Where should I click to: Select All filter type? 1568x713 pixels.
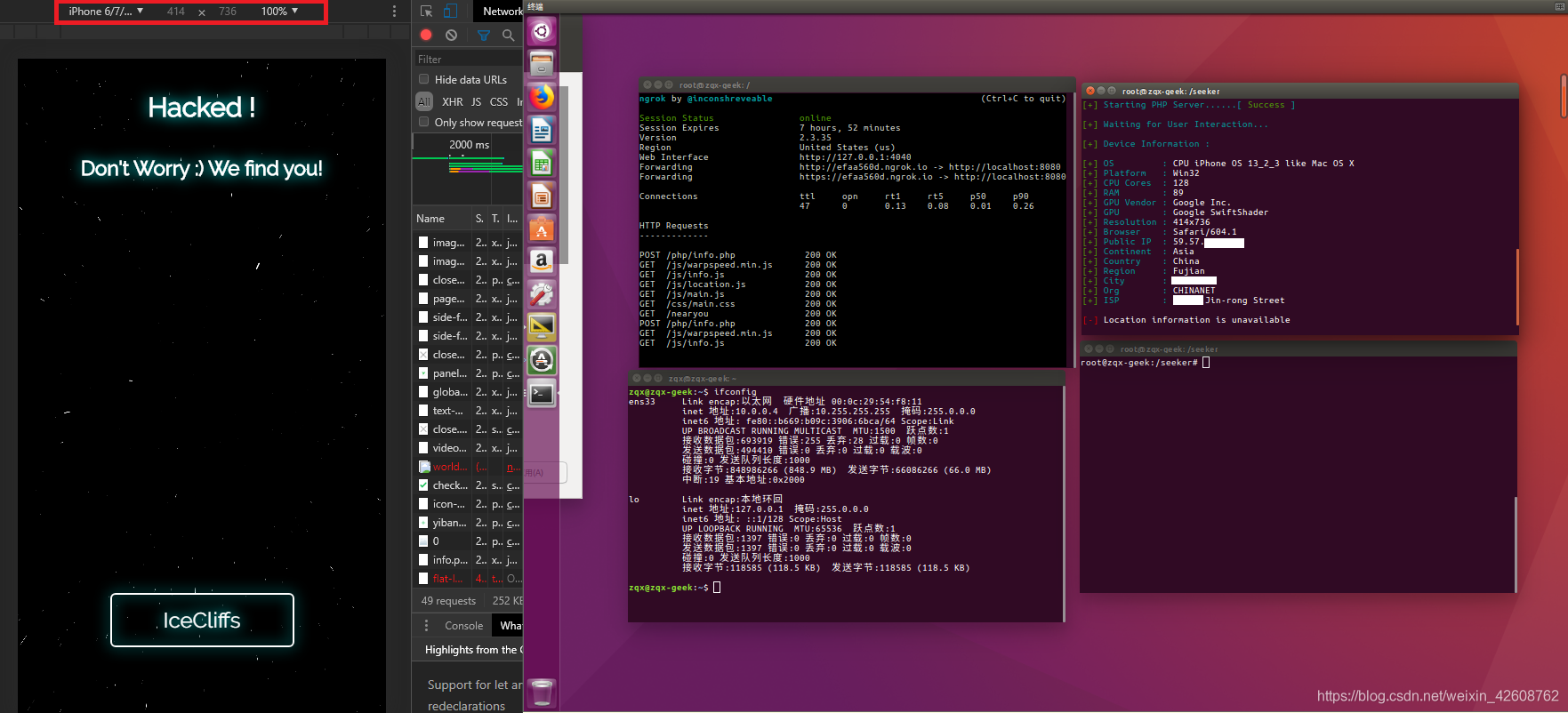424,101
